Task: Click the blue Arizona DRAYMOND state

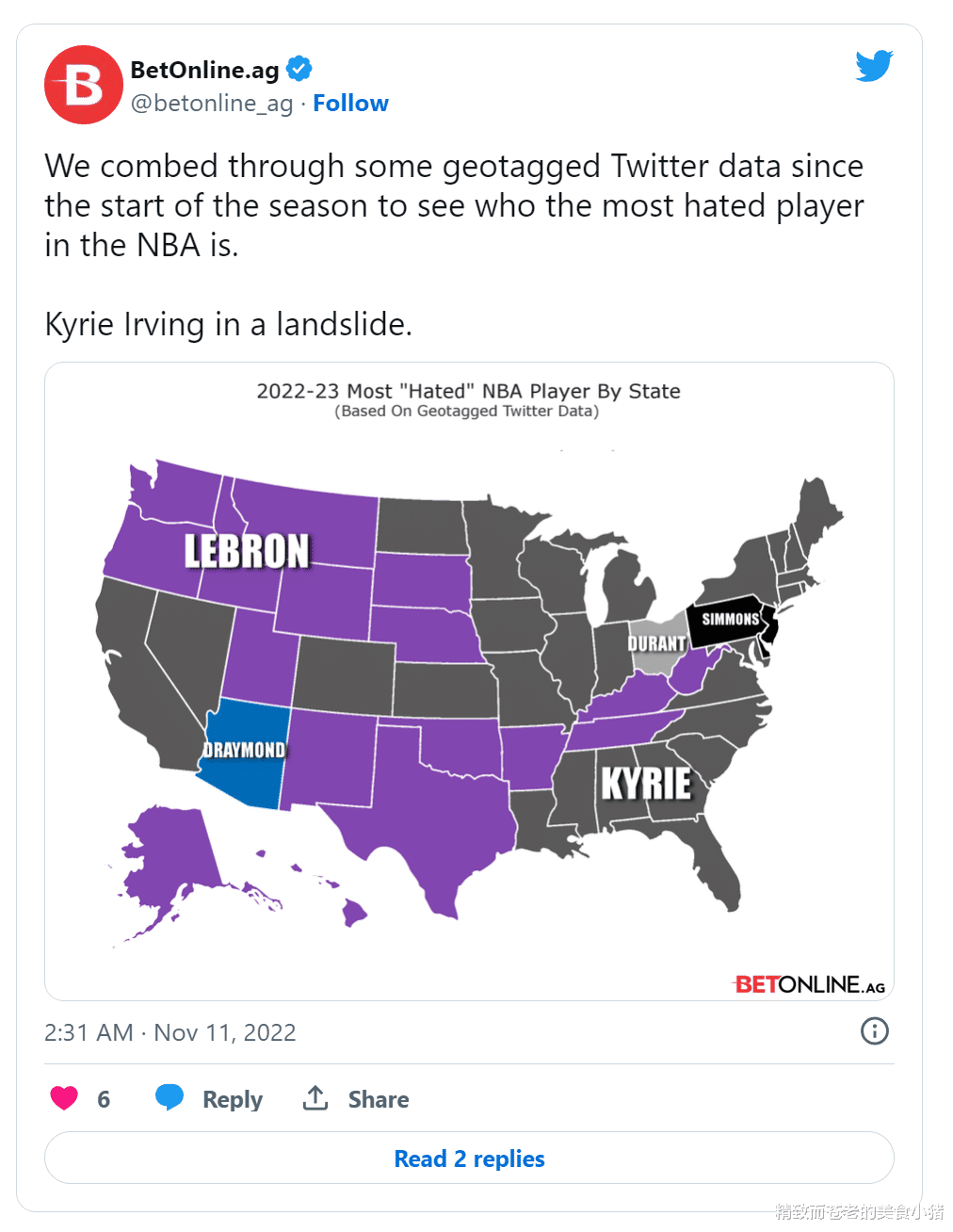Action: pyautogui.click(x=245, y=754)
